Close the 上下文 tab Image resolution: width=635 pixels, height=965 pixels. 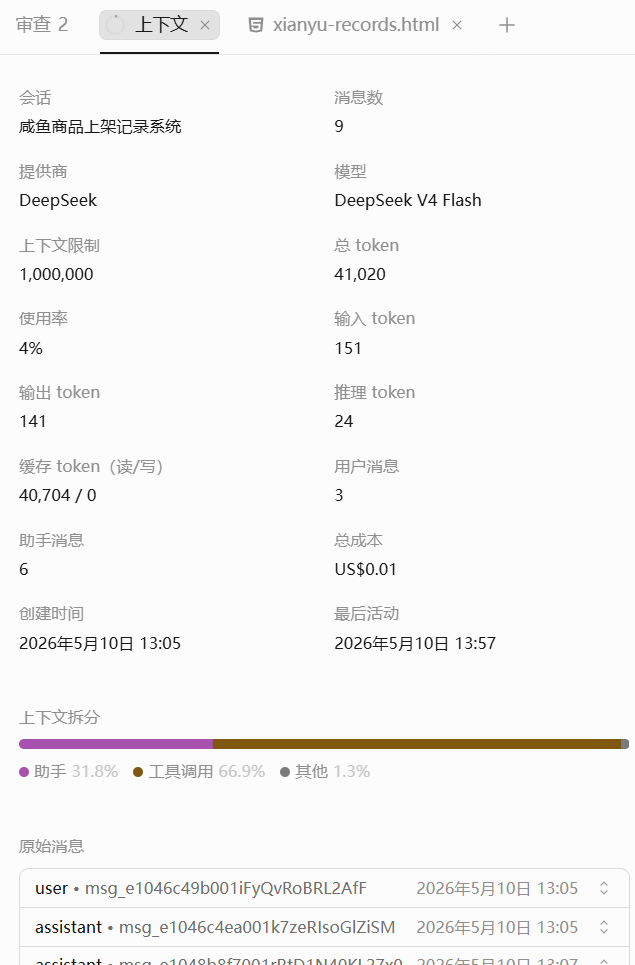pyautogui.click(x=205, y=25)
